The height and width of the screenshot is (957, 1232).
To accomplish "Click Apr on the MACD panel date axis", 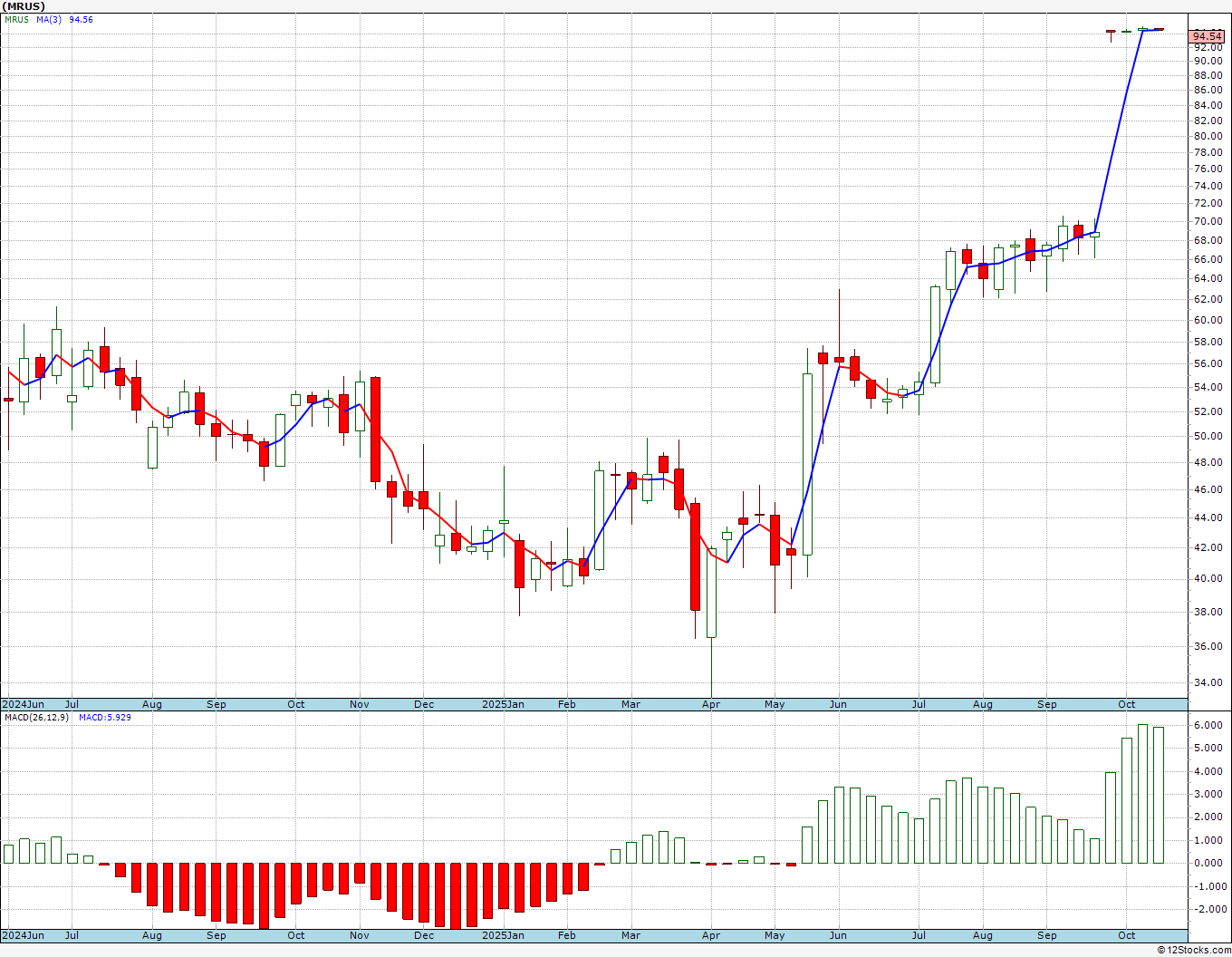I will 711,935.
